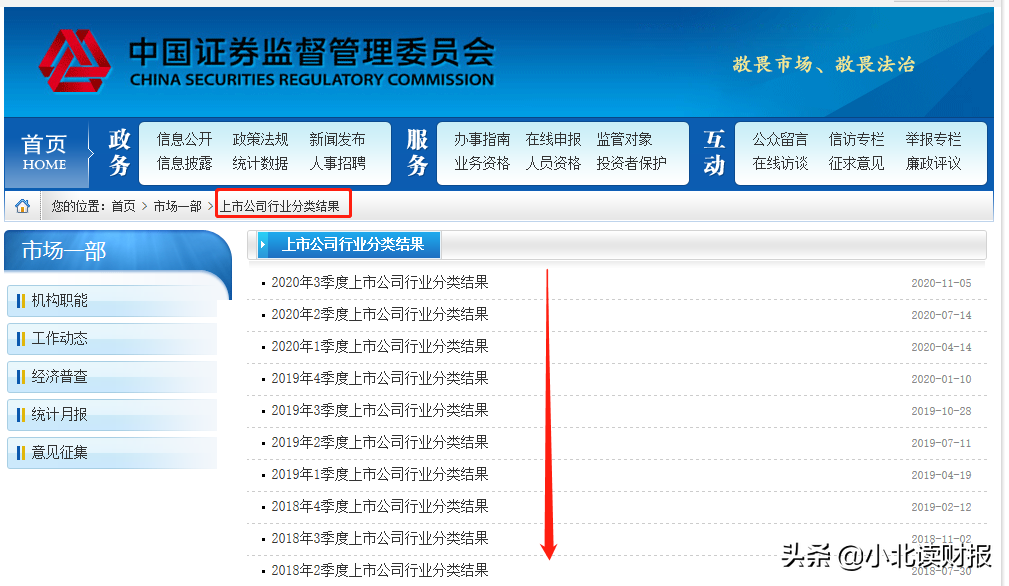
Task: Open the 在线申报 link
Action: point(553,140)
